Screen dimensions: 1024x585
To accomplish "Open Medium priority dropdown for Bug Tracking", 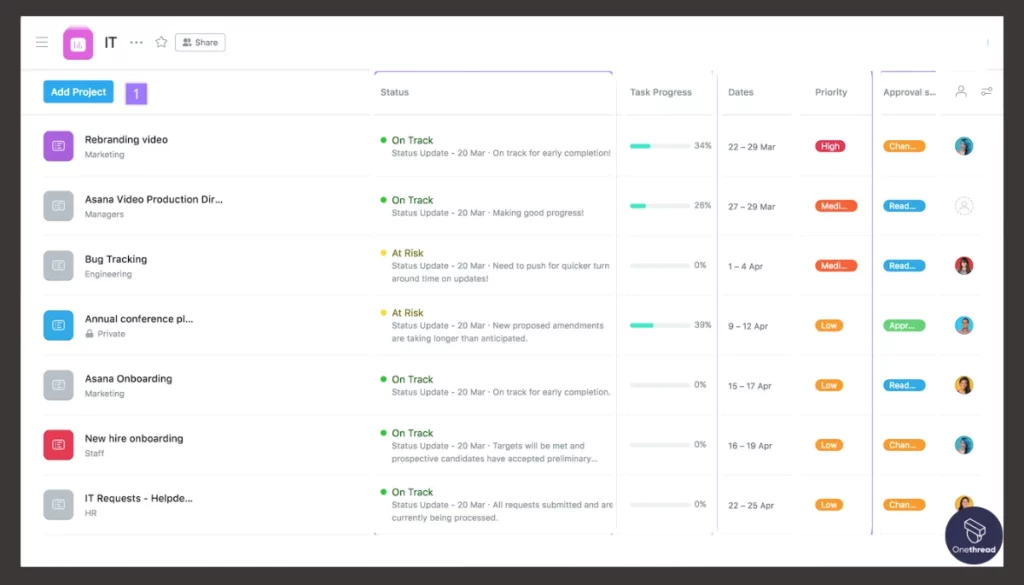I will click(836, 266).
